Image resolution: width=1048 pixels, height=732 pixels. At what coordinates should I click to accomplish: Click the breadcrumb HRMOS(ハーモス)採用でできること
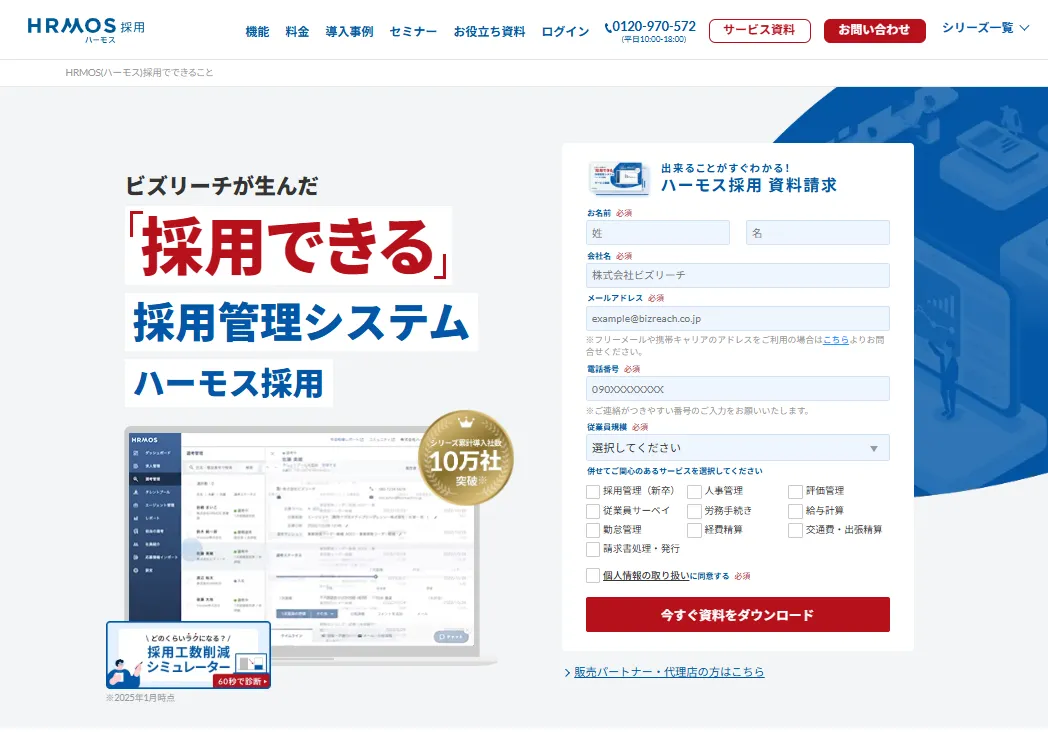[x=139, y=72]
